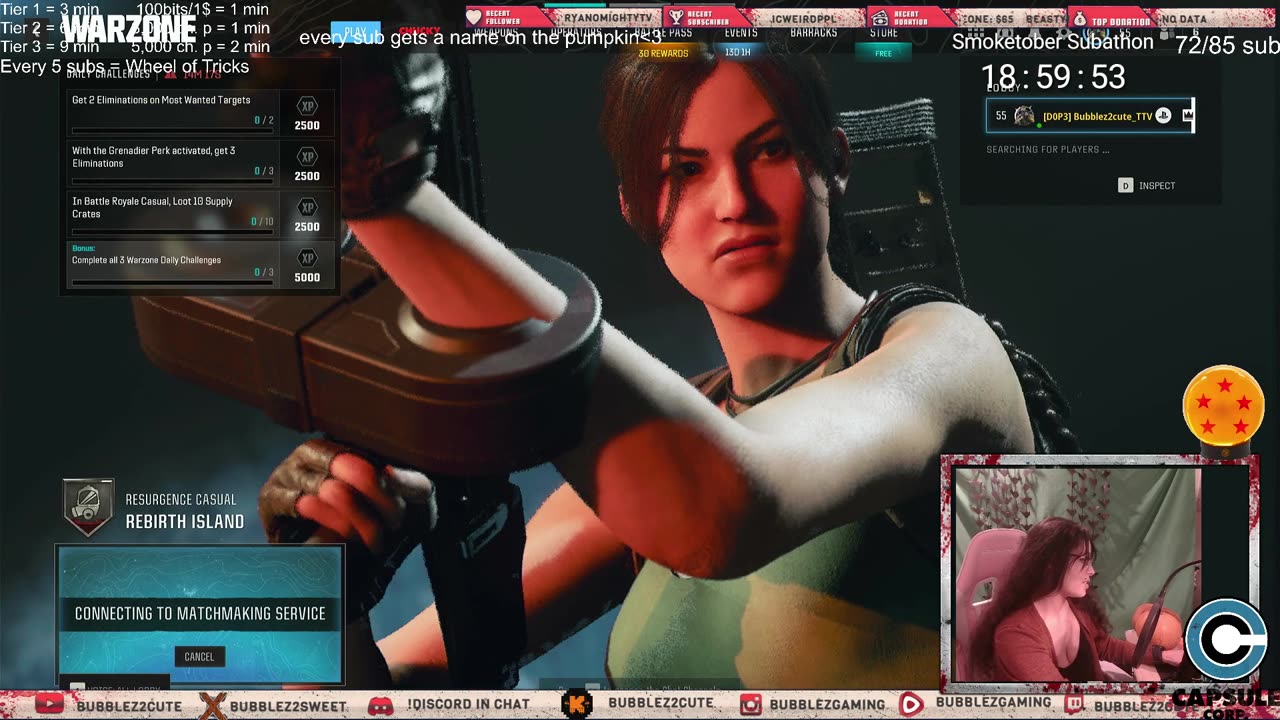
Task: Click the Loot 10 Supply Crates progress bar
Action: click(172, 232)
